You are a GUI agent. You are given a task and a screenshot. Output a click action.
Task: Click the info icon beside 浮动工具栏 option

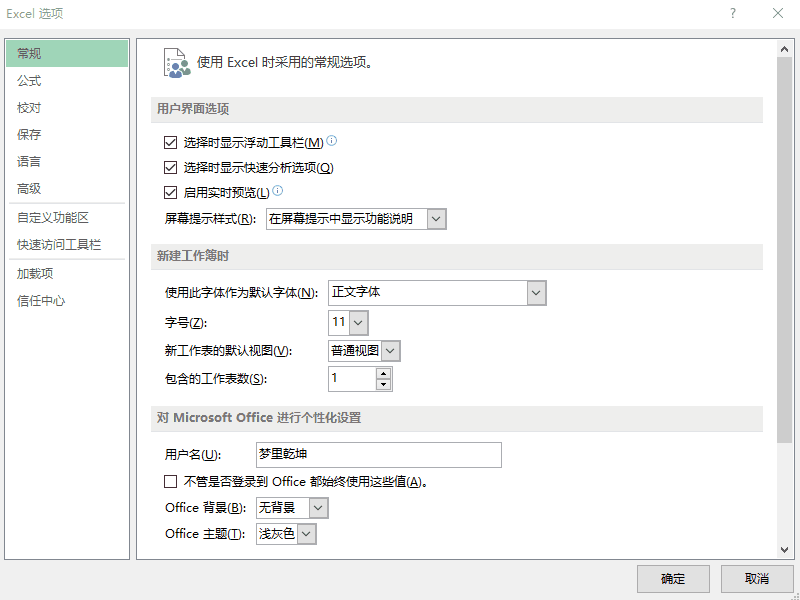click(332, 141)
